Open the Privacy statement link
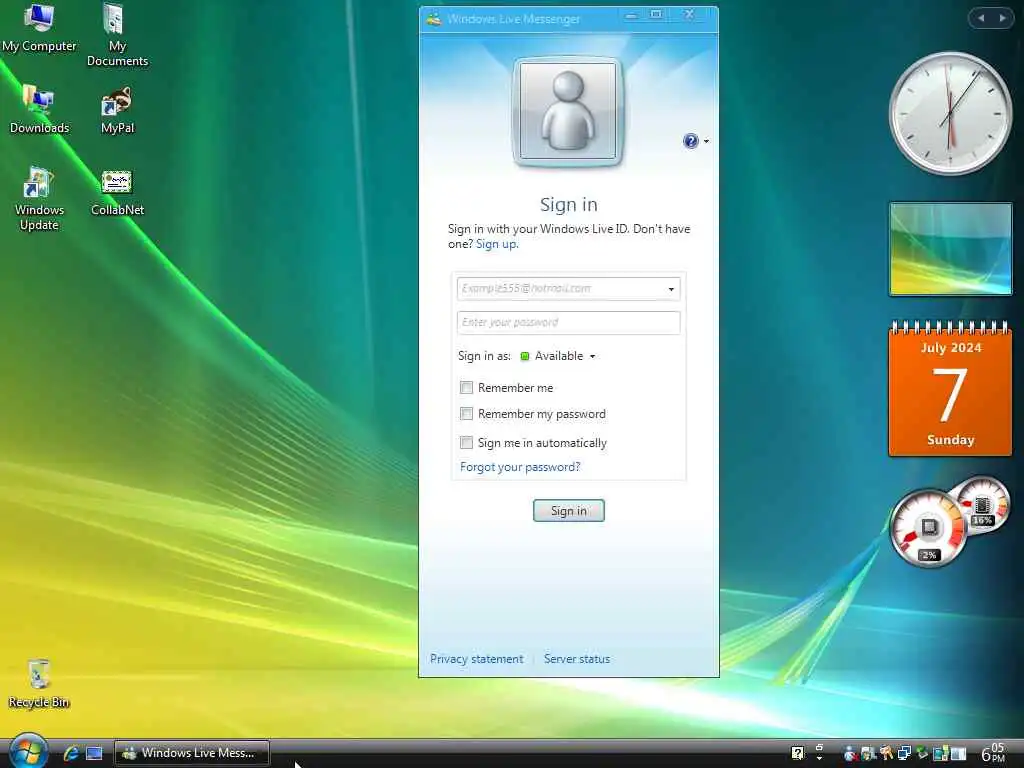Image resolution: width=1024 pixels, height=768 pixels. coord(477,659)
